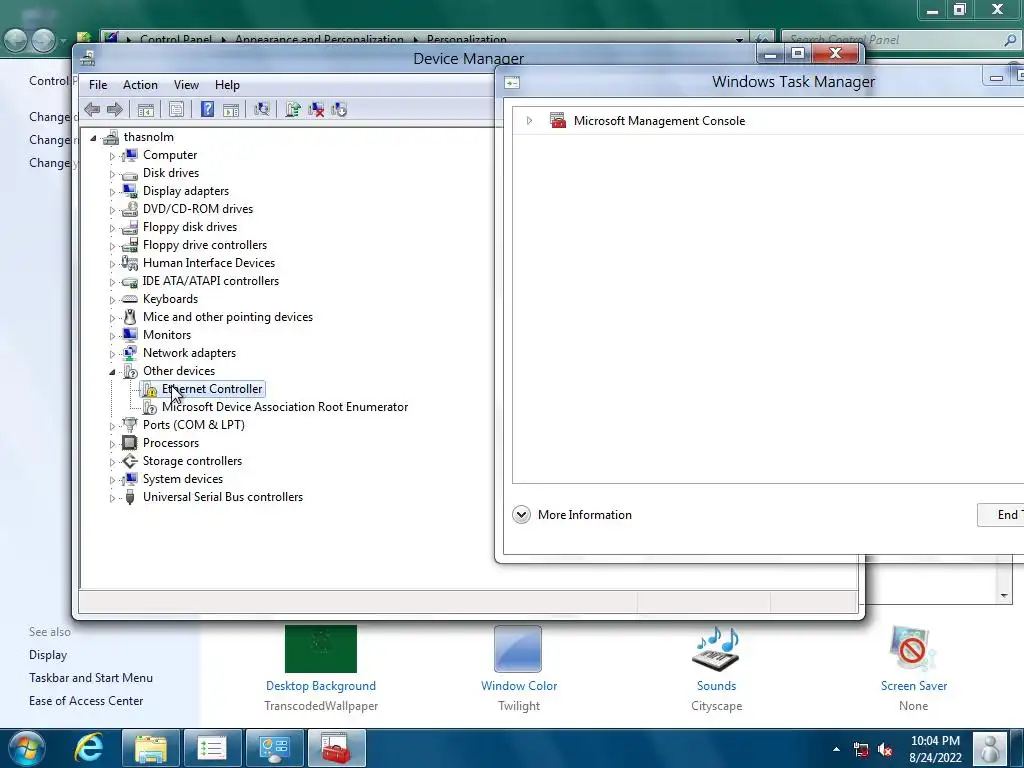Viewport: 1024px width, 768px height.
Task: Expand the Universal Serial Bus controllers category
Action: pos(112,498)
